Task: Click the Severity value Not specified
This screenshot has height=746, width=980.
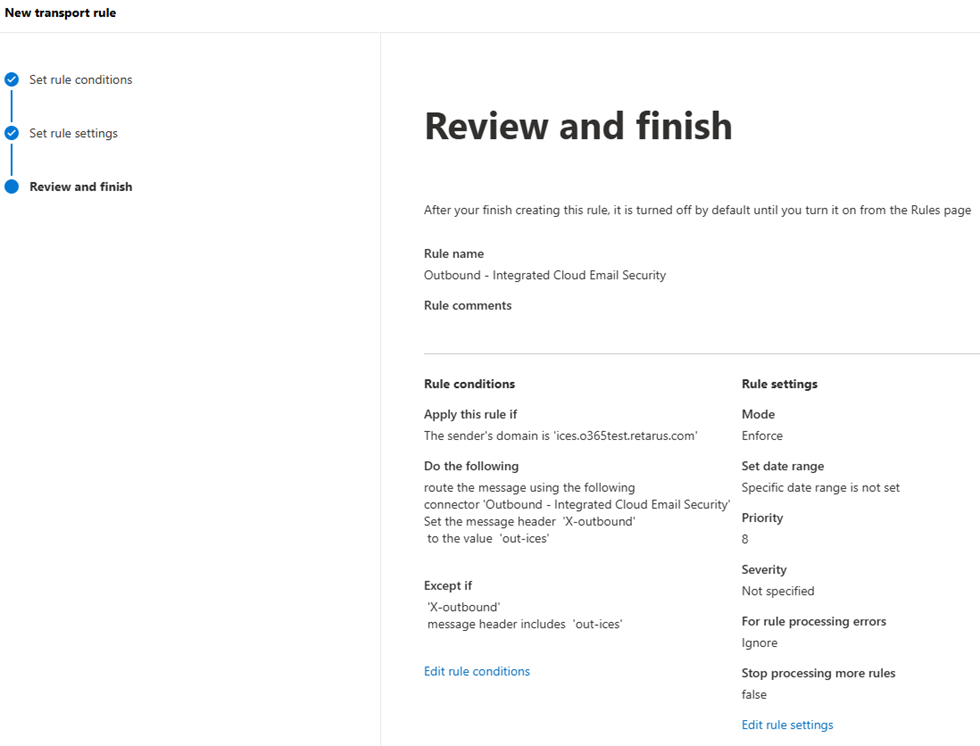Action: 778,591
